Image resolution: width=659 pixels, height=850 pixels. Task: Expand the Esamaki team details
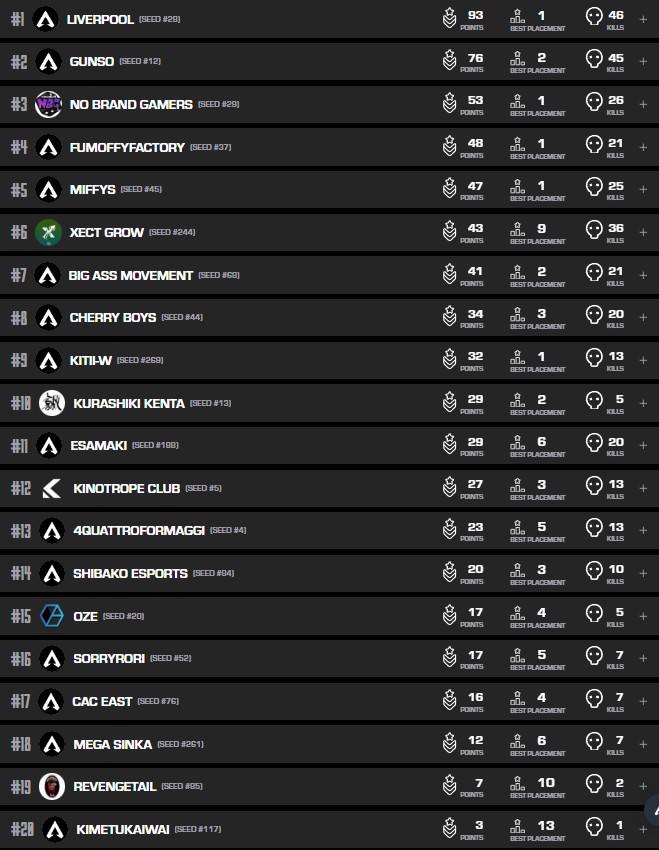coord(643,445)
